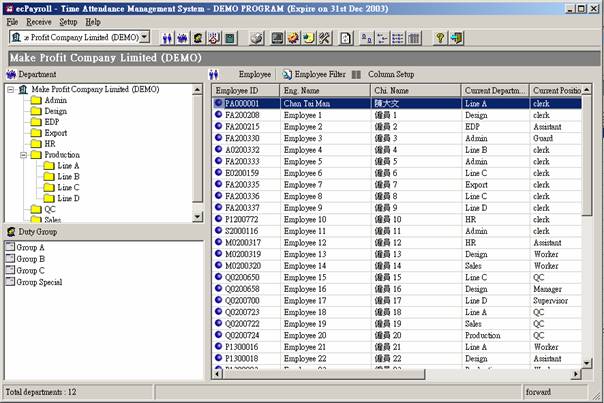Click the company name combo box field
The width and height of the screenshot is (604, 403).
(79, 37)
